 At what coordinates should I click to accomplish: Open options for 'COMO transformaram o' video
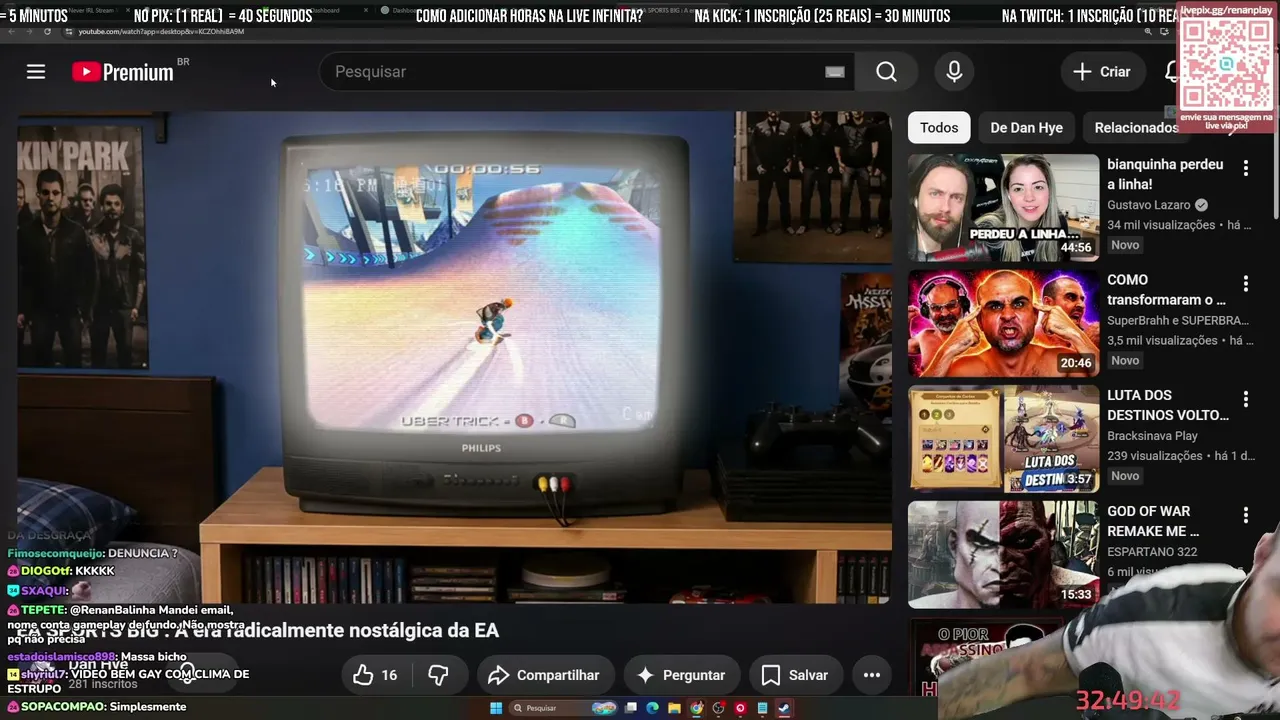[1246, 284]
